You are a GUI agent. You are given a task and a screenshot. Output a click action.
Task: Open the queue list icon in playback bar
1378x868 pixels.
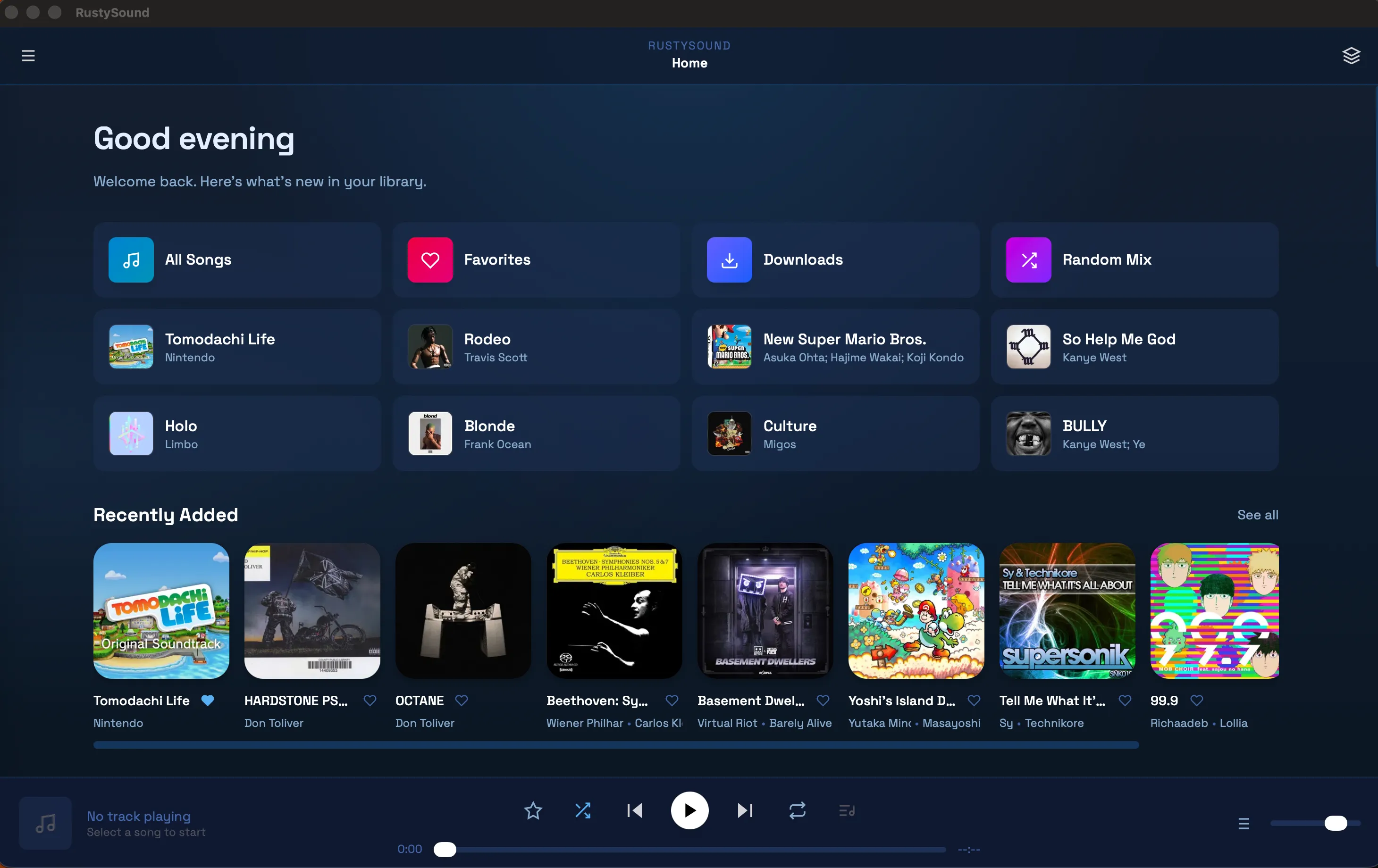846,810
